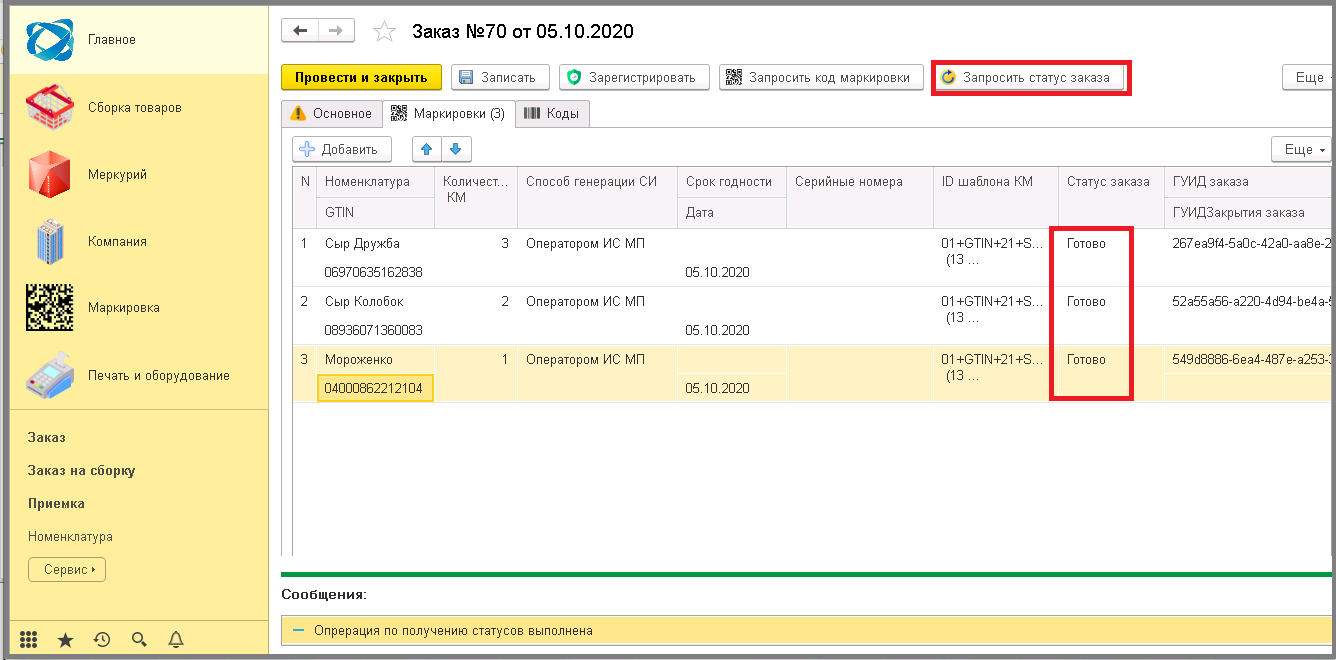1336x660 pixels.
Task: Click Провести и закрыть button
Action: [361, 77]
